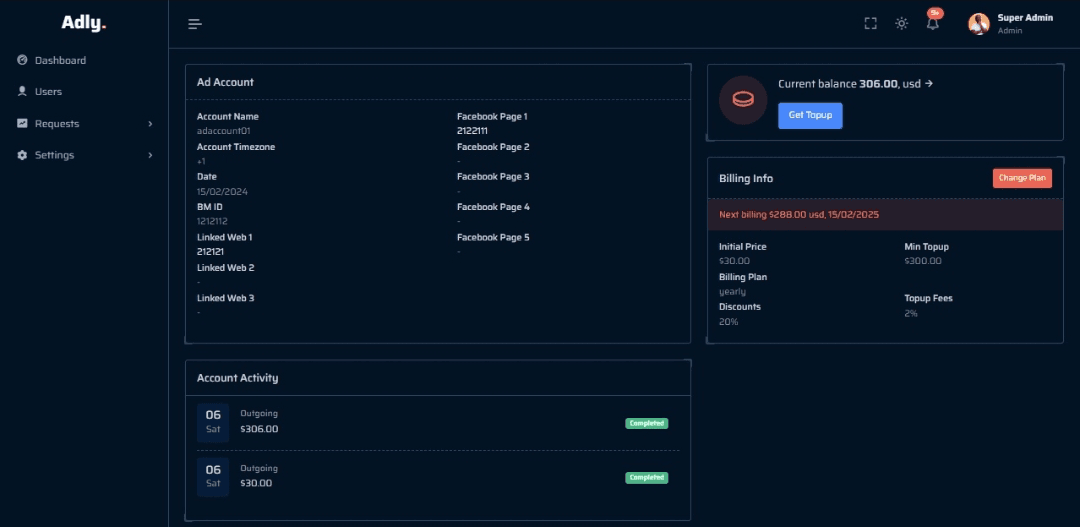Click the Settings gear icon
Viewport: 1080px width, 527px height.
pos(22,155)
